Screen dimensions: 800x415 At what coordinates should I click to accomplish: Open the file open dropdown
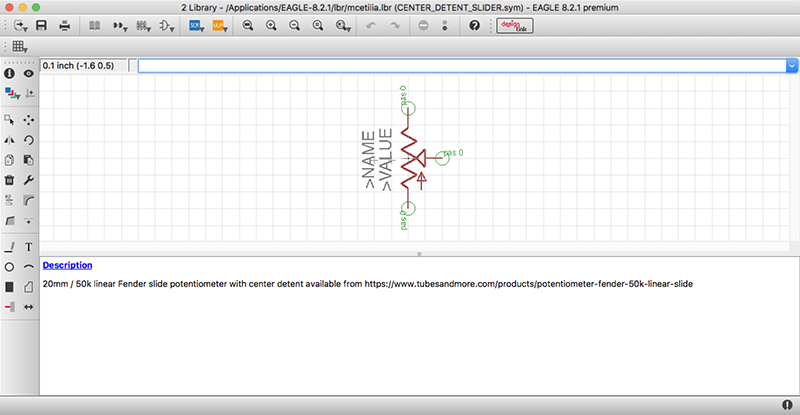pos(20,26)
